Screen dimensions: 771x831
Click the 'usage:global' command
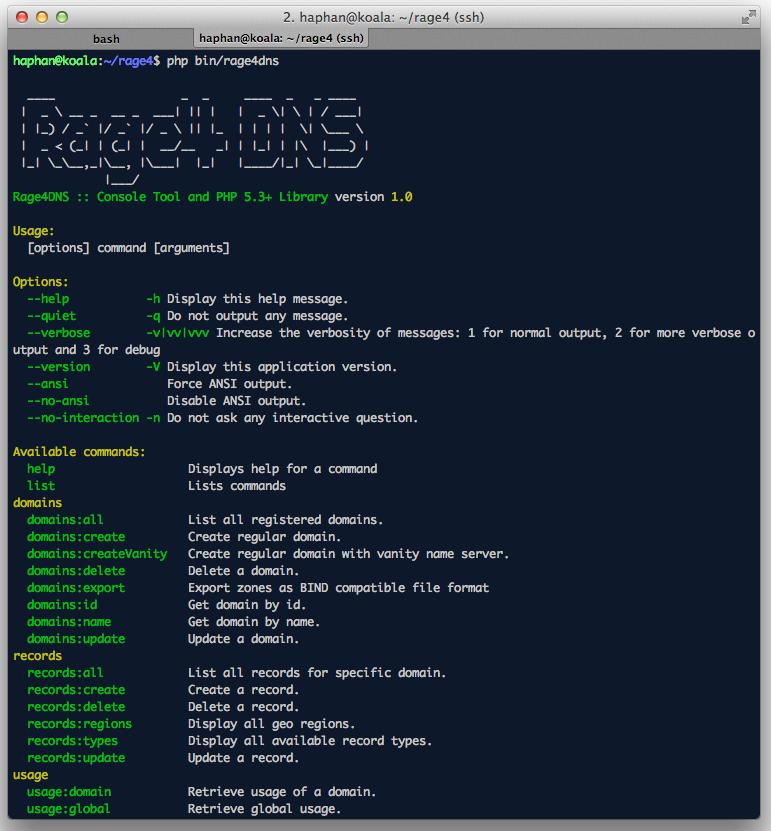coord(69,809)
